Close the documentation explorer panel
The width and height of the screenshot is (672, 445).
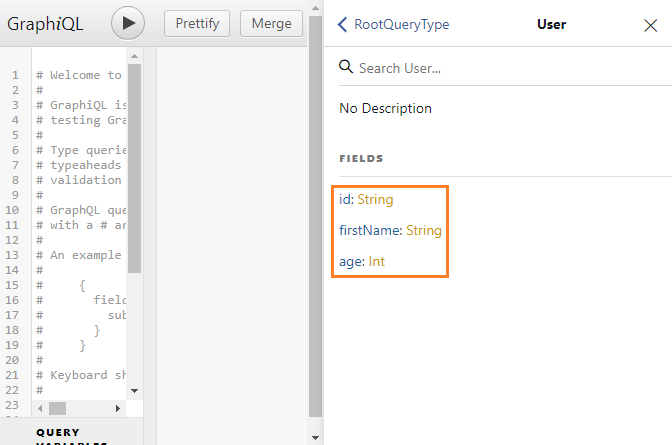click(x=650, y=25)
